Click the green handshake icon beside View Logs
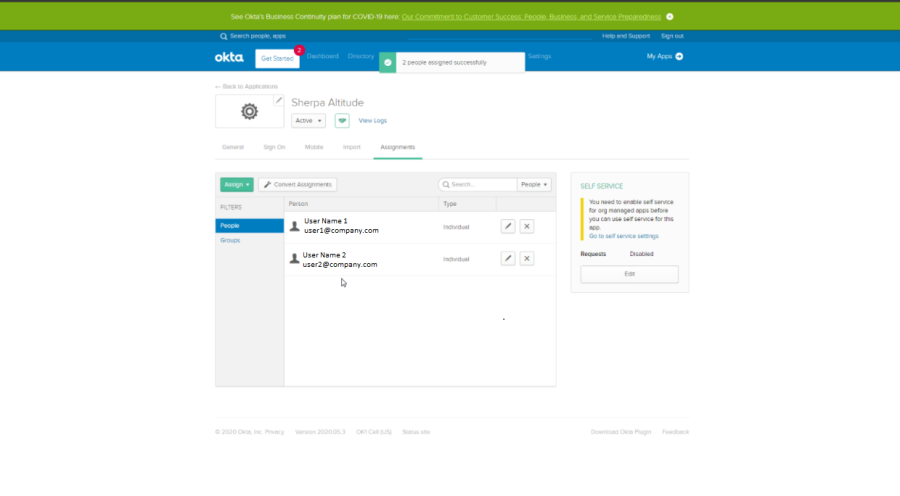Viewport: 900px width, 496px height. coord(342,120)
